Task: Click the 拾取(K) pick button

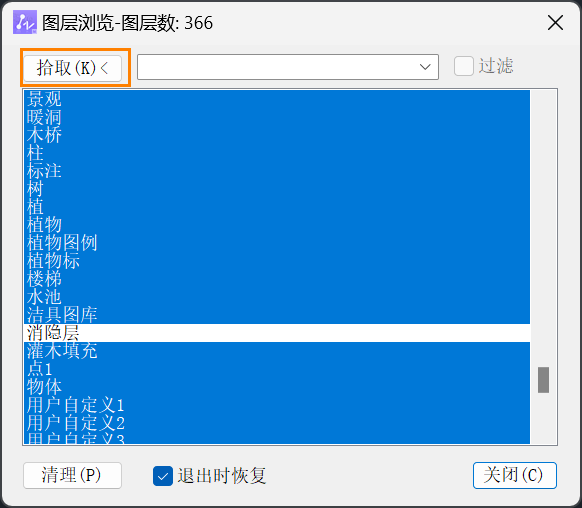Action: point(72,68)
